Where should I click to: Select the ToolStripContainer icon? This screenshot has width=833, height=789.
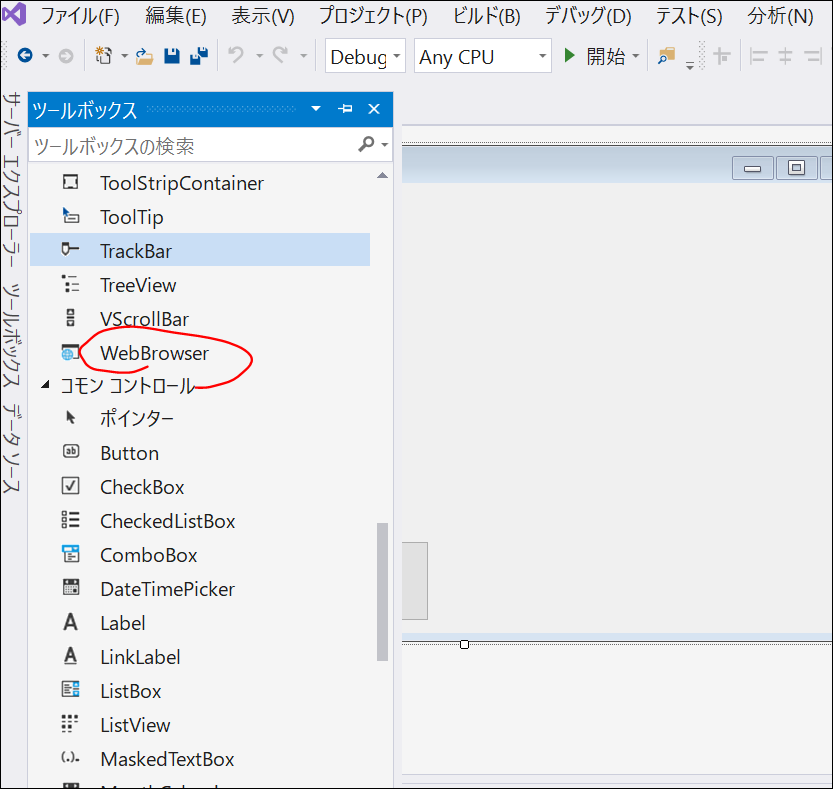click(71, 182)
